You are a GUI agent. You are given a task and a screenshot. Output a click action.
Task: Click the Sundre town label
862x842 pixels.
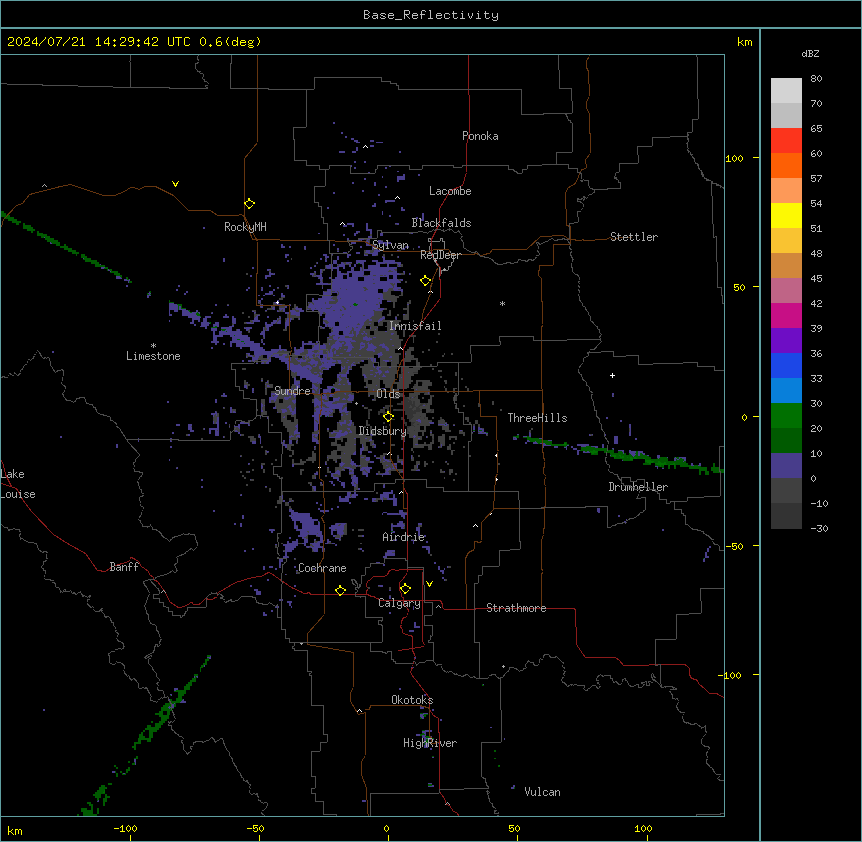coord(292,391)
